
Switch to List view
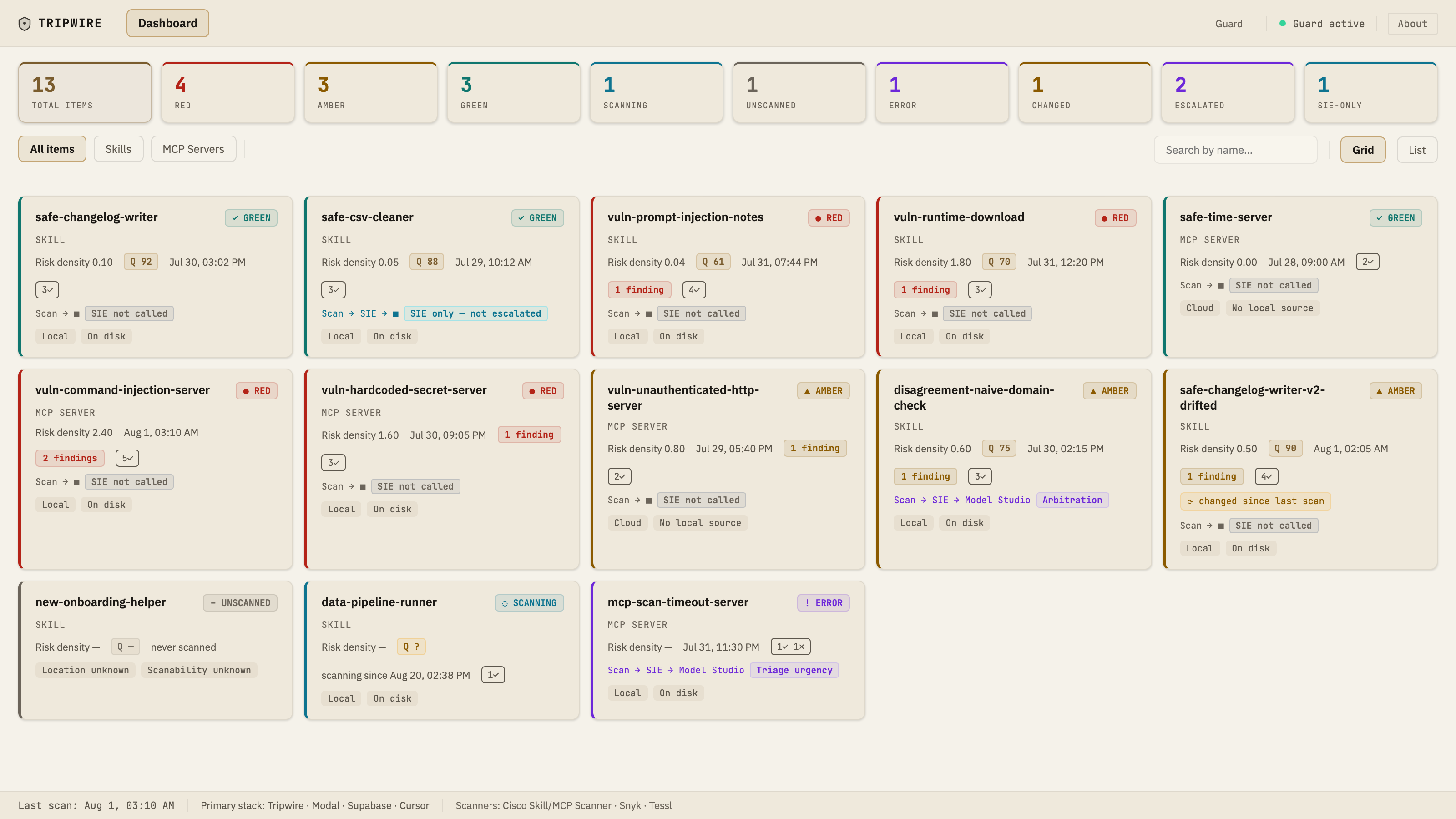tap(1416, 150)
